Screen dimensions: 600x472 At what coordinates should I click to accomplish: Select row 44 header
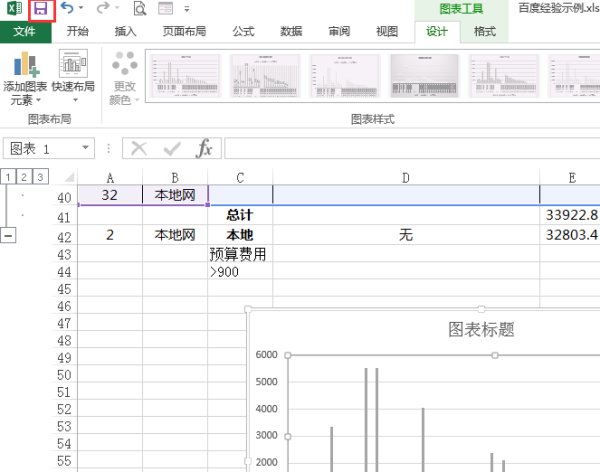pyautogui.click(x=64, y=272)
